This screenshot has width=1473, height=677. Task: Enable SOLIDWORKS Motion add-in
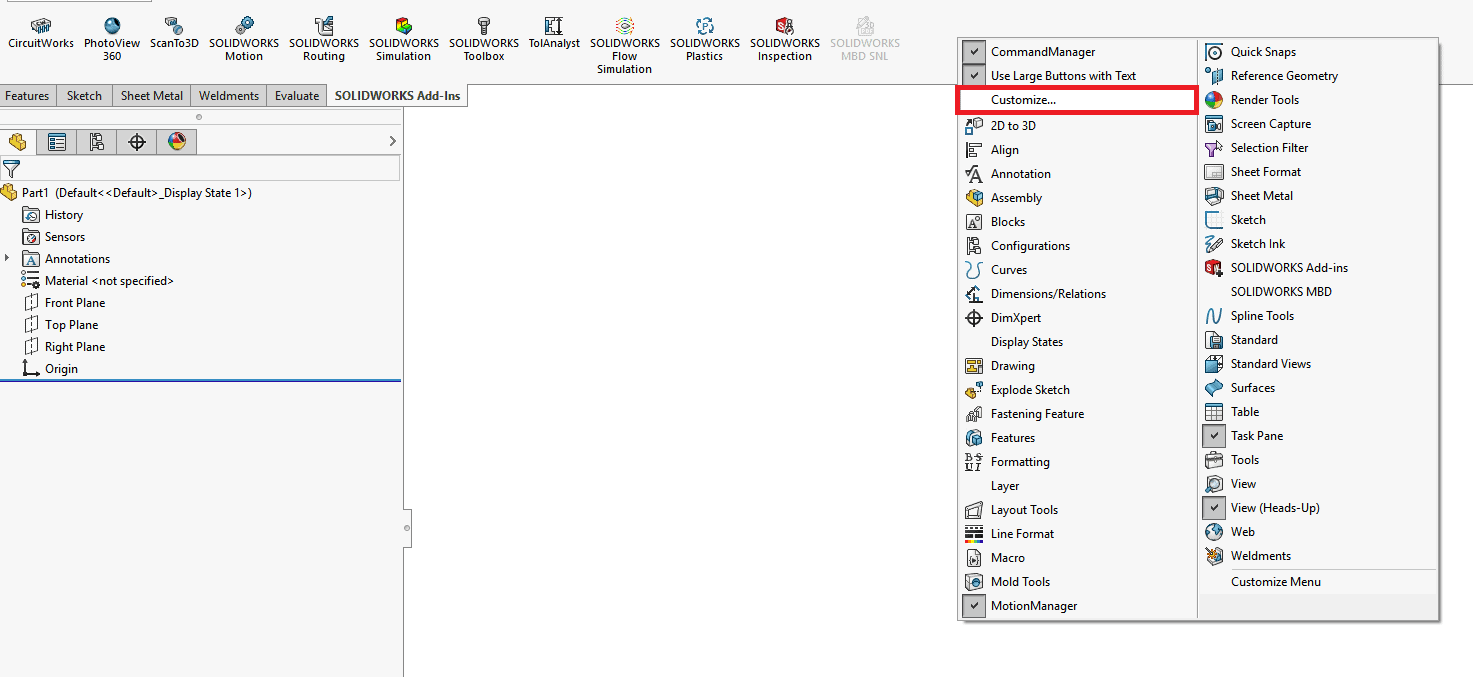[x=244, y=40]
